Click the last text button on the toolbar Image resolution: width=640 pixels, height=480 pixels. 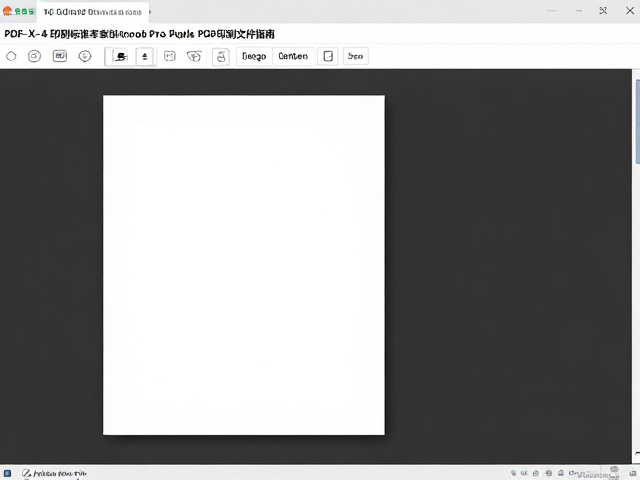click(x=356, y=56)
